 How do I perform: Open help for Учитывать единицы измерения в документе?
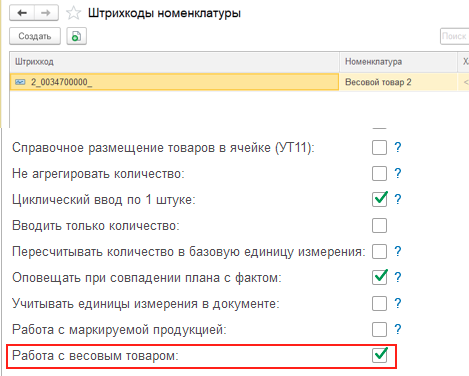[x=398, y=303]
